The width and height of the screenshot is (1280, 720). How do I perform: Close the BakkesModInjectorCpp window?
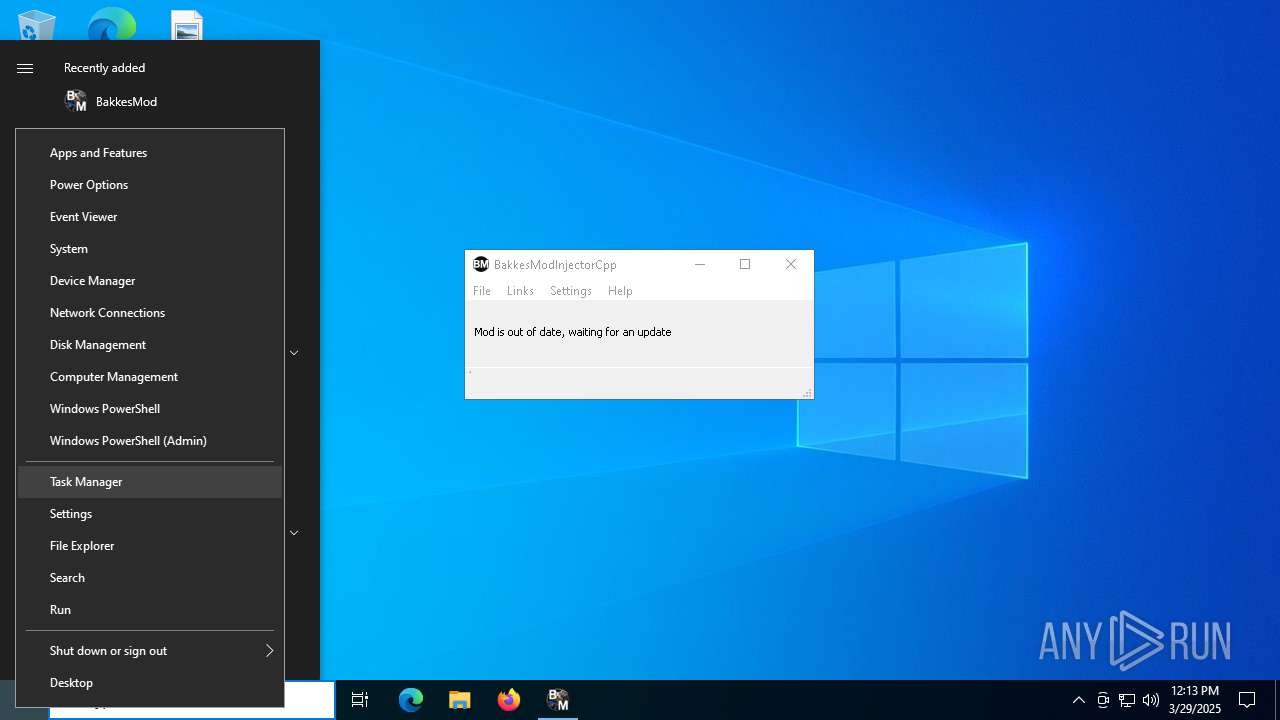pos(791,264)
